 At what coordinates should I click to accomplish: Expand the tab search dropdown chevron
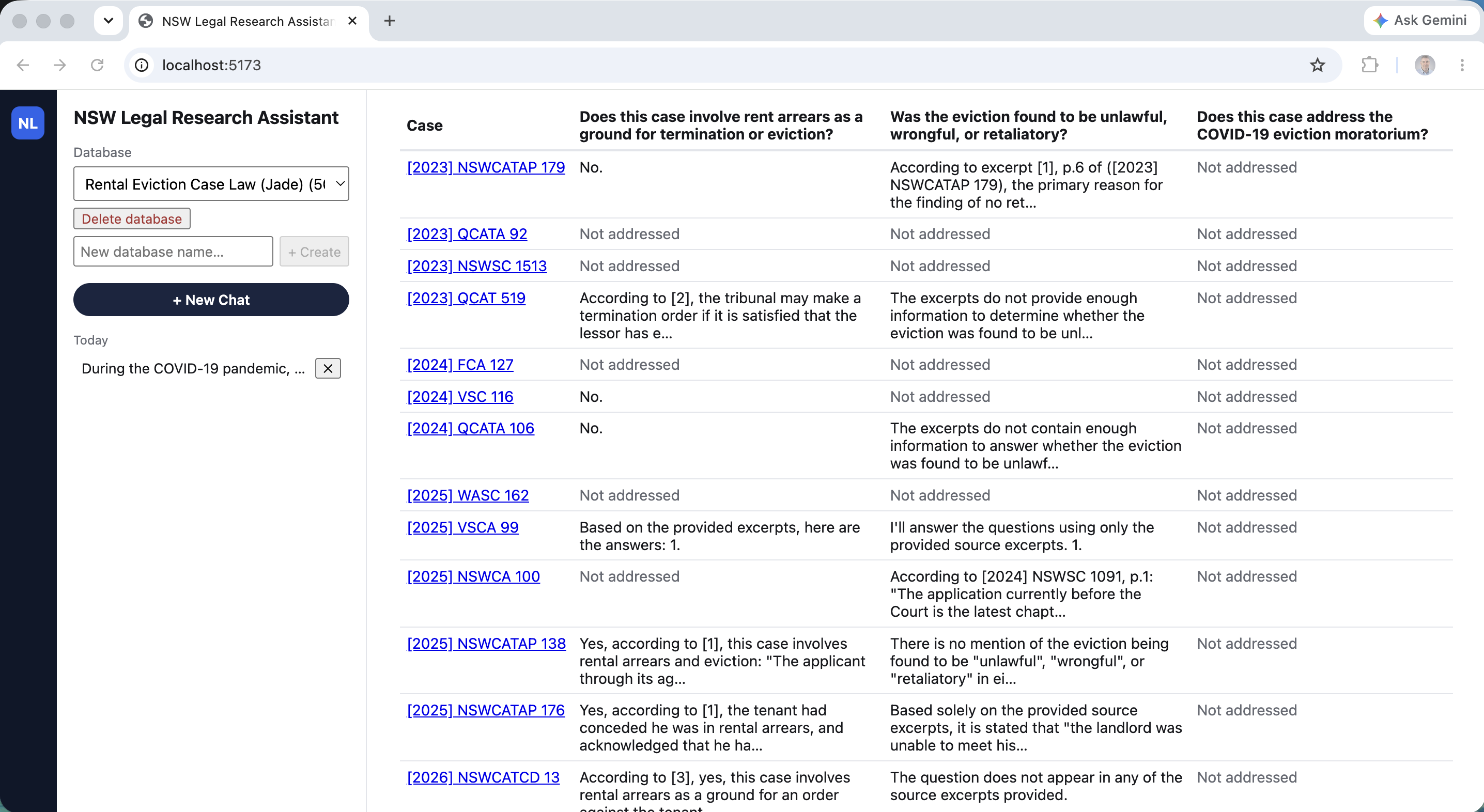109,21
